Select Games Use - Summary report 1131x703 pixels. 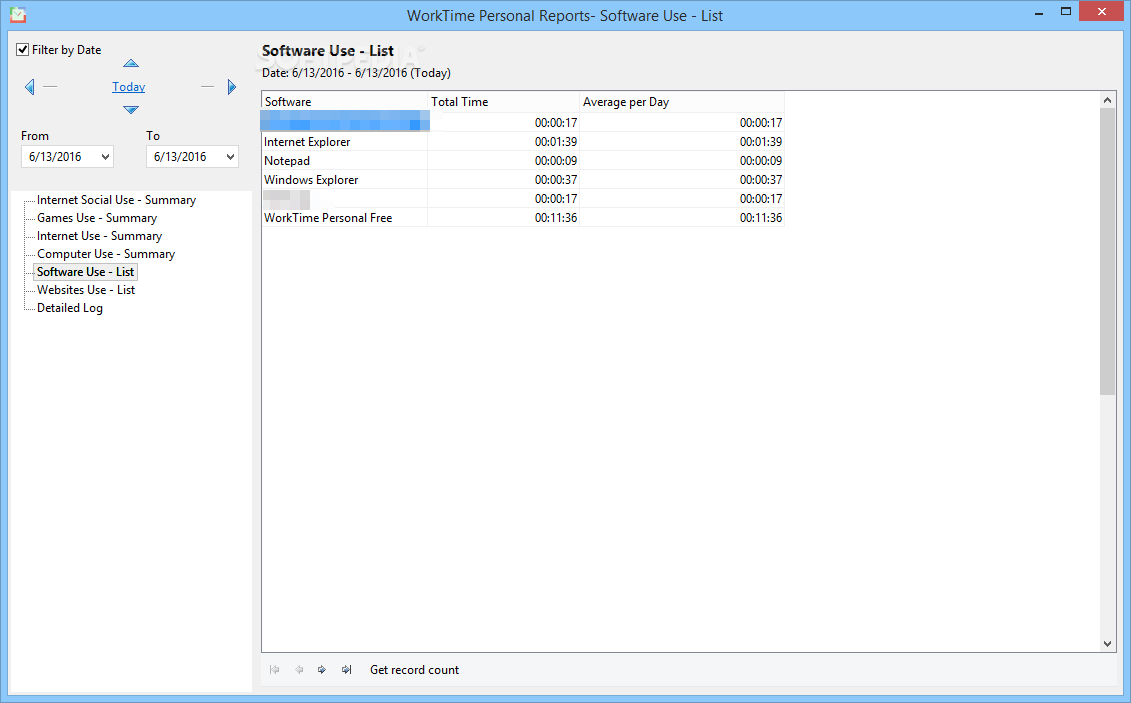97,218
